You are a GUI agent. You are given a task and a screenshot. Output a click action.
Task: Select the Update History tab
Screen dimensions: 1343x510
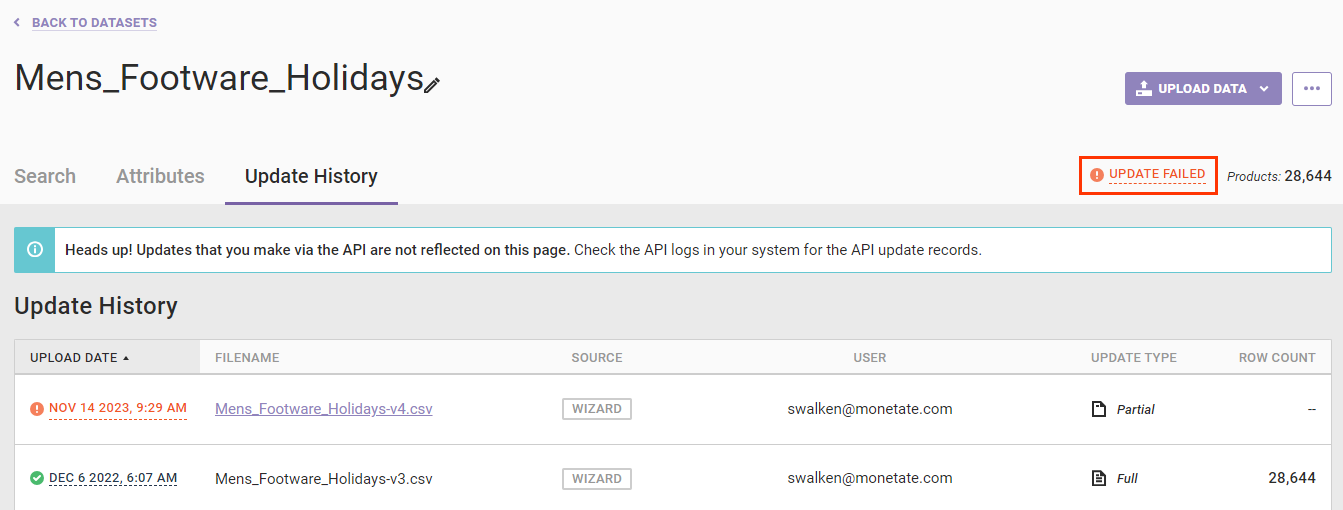click(x=311, y=176)
